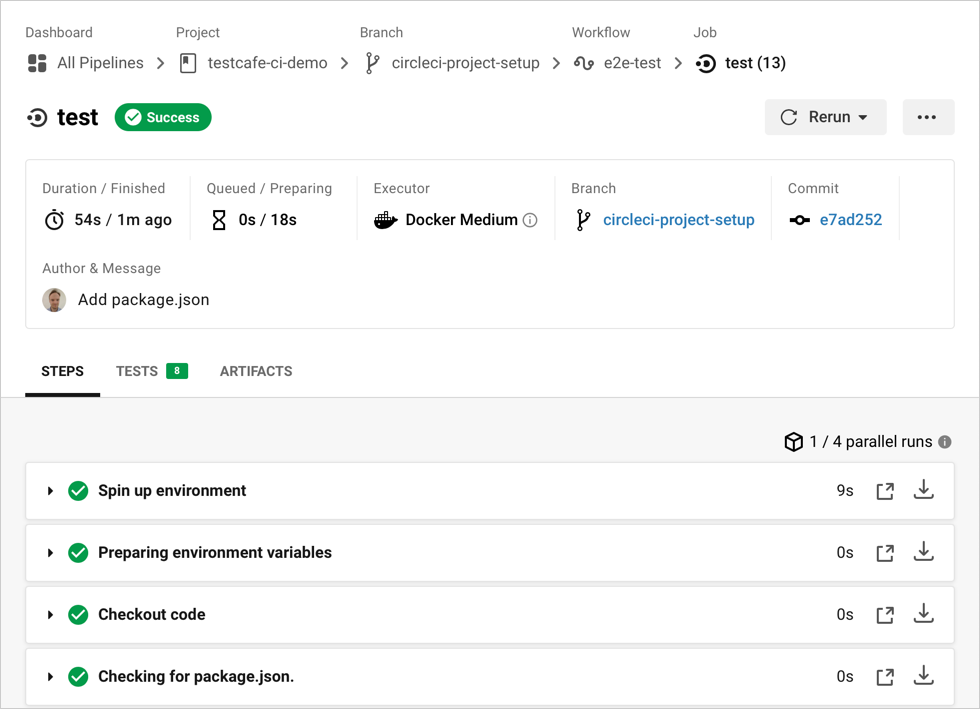Open the three-dot more actions menu
The height and width of the screenshot is (709, 980).
(x=926, y=117)
